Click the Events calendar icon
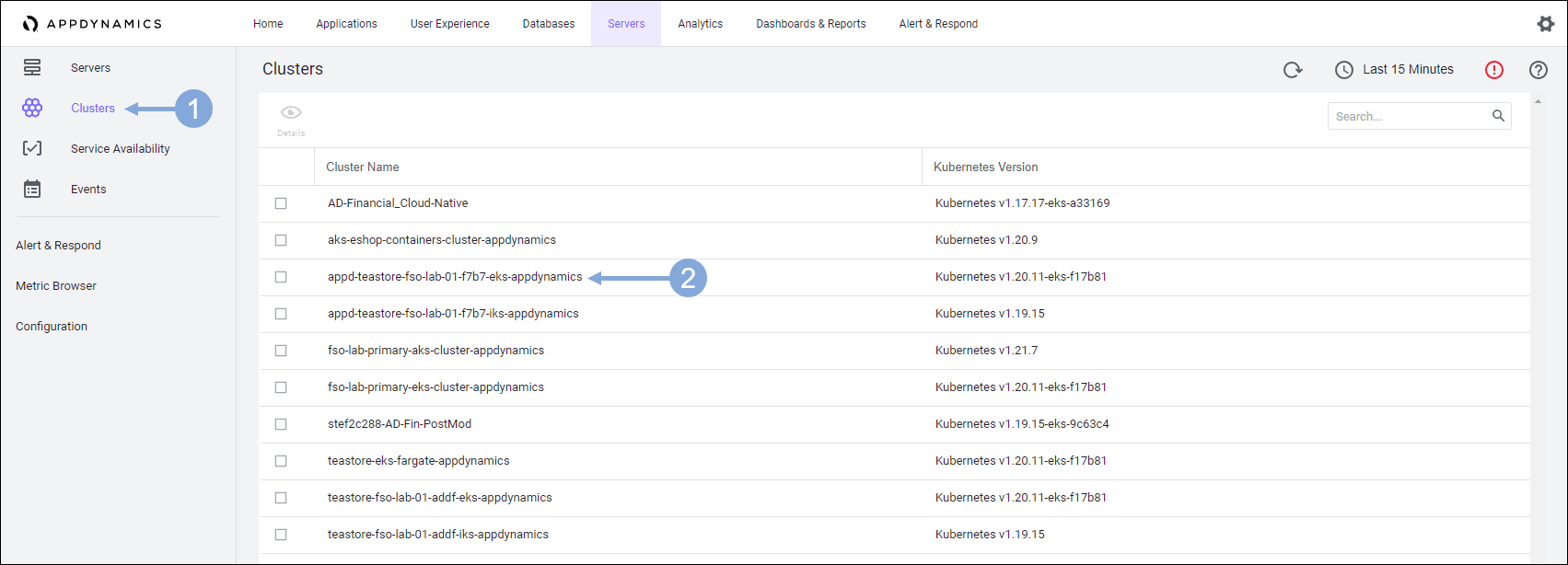Viewport: 1568px width, 565px height. pyautogui.click(x=32, y=189)
